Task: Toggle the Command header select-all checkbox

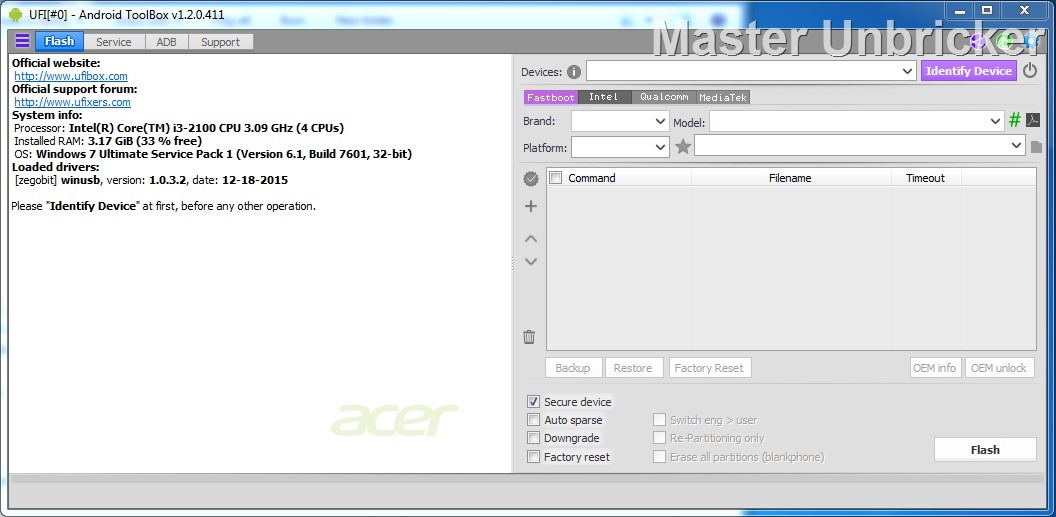Action: click(x=556, y=178)
